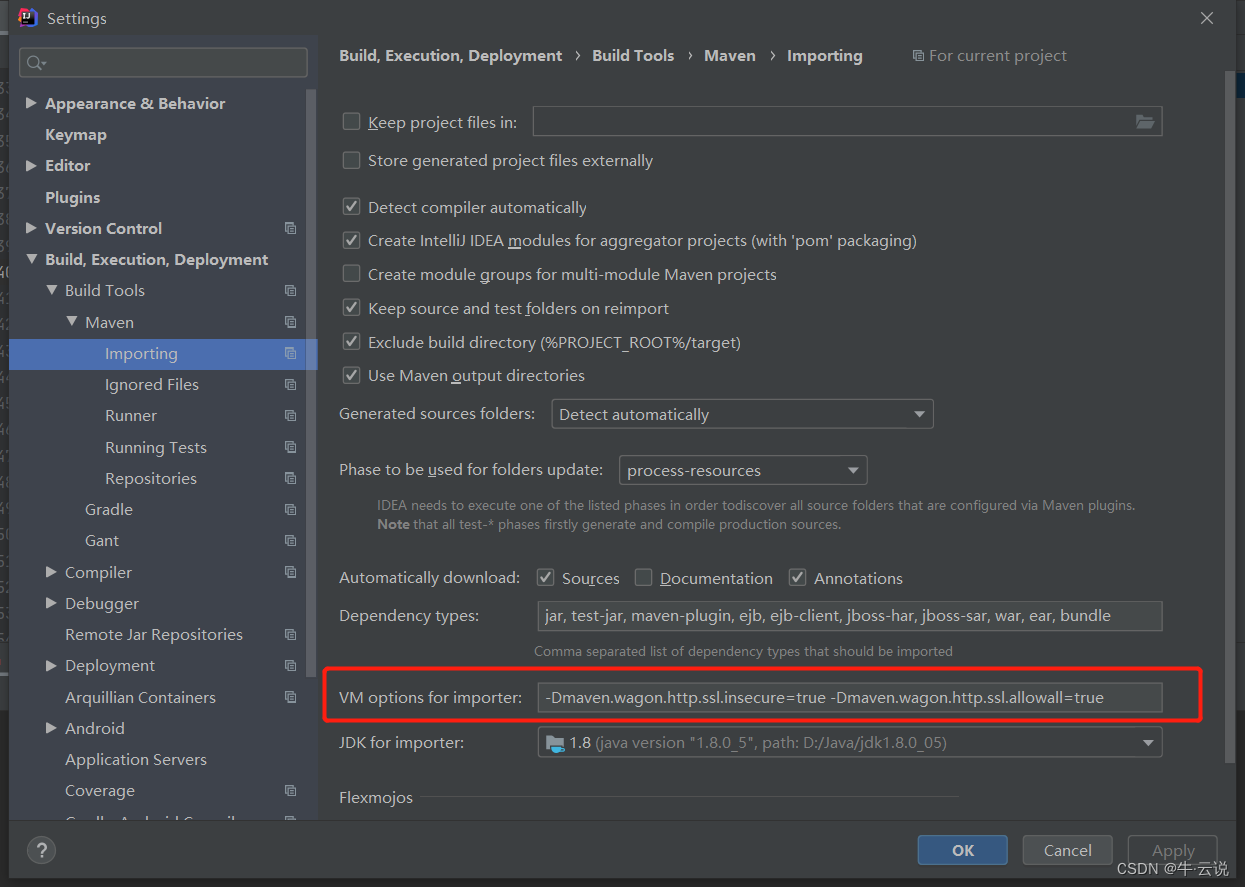The image size is (1245, 887).
Task: Click VM options for importer field
Action: coord(850,697)
